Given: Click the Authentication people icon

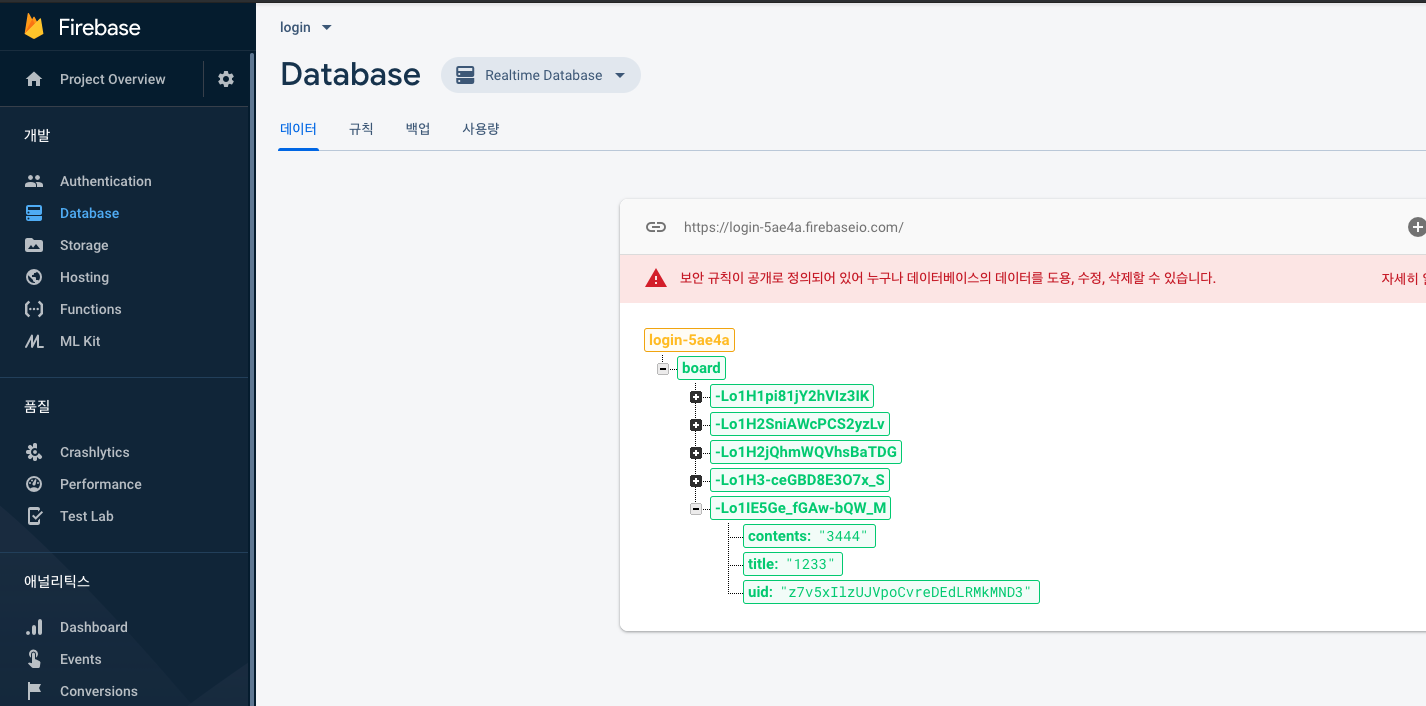Looking at the screenshot, I should point(34,181).
